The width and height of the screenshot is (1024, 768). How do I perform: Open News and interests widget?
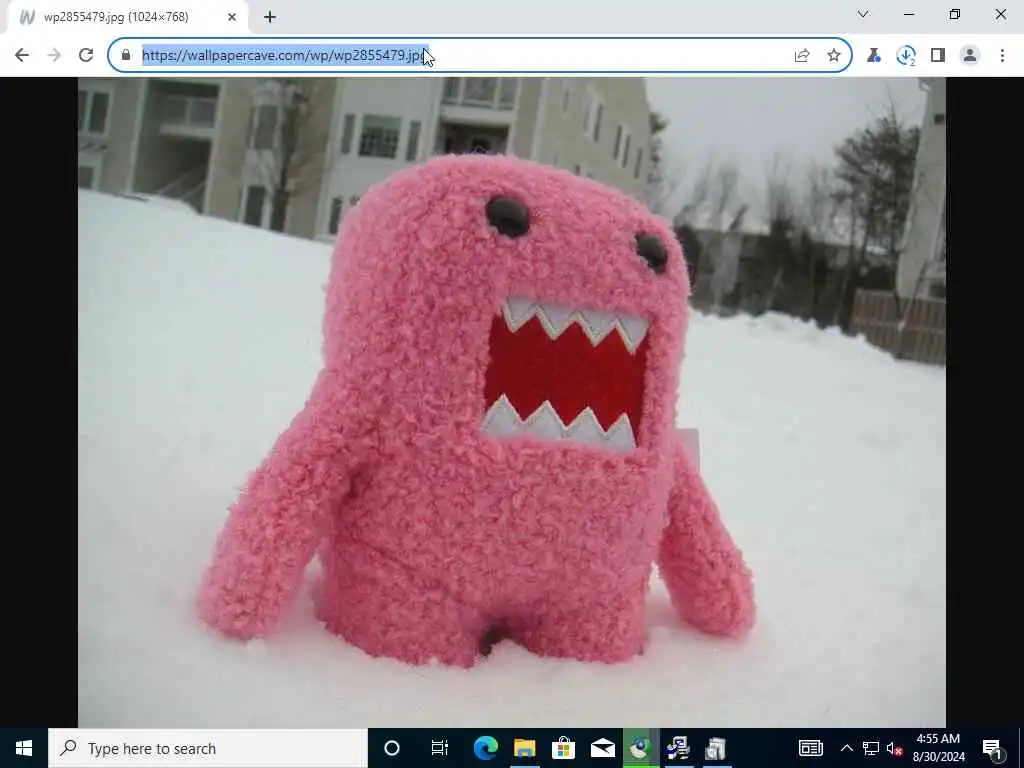pyautogui.click(x=810, y=748)
